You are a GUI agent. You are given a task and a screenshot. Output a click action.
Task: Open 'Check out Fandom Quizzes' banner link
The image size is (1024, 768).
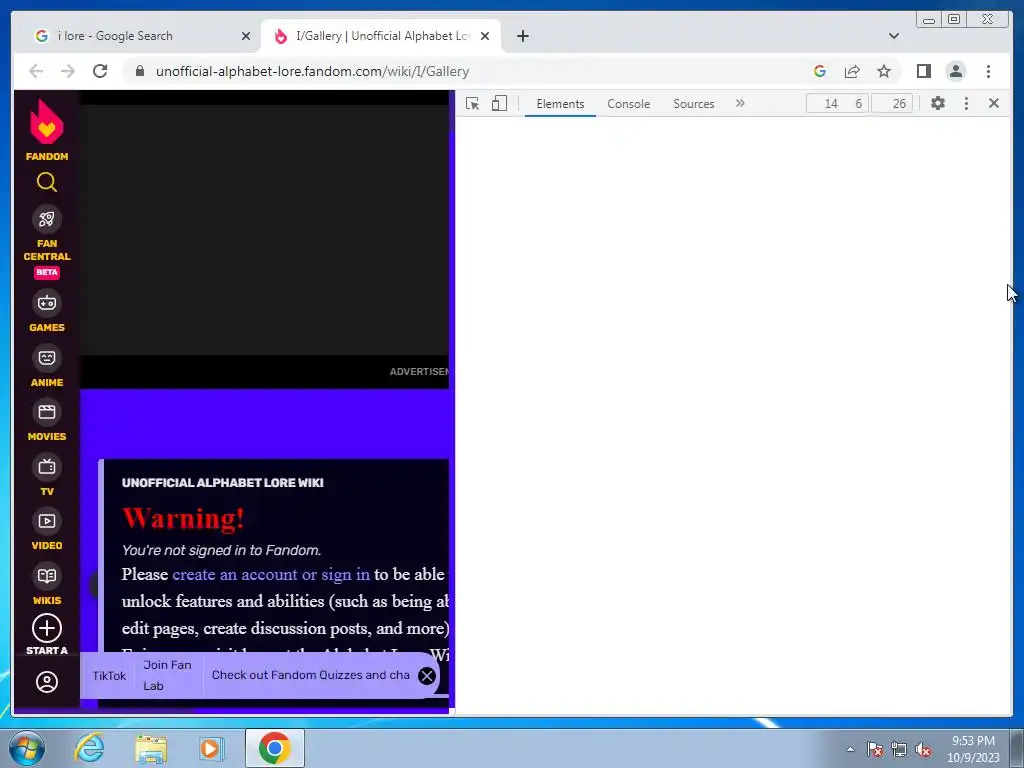coord(310,675)
